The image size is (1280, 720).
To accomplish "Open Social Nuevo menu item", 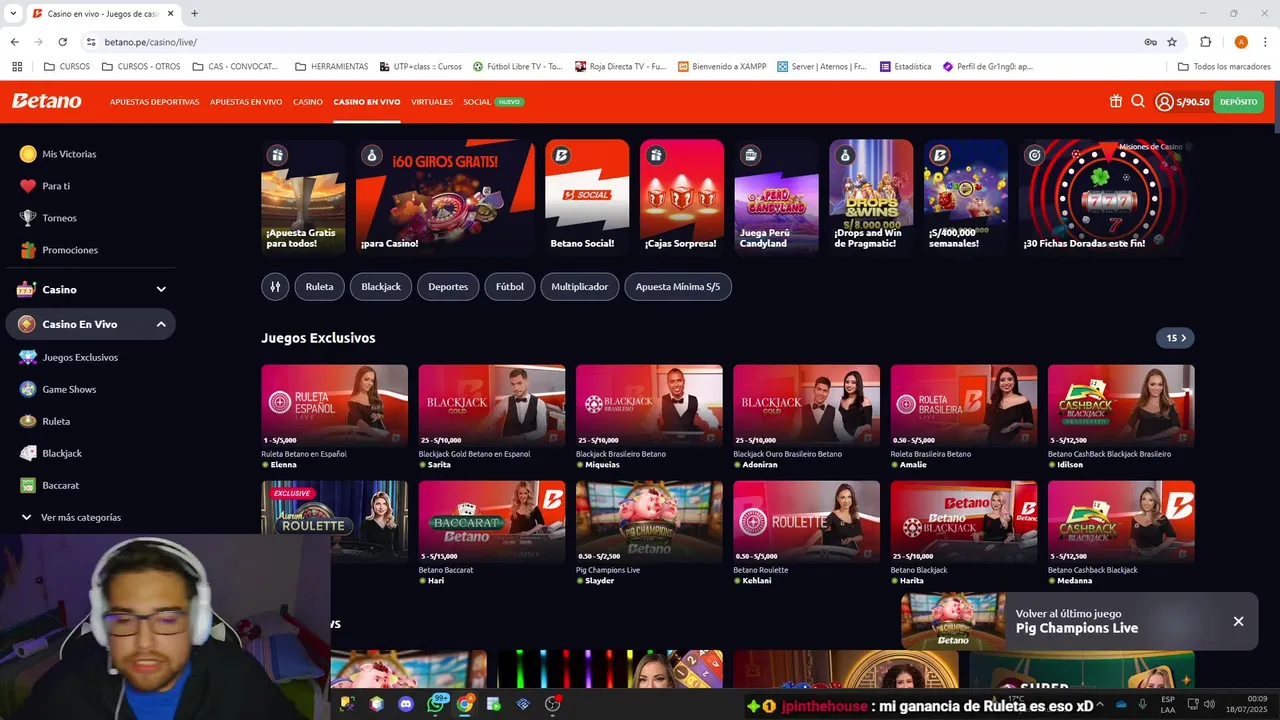I will pos(493,102).
